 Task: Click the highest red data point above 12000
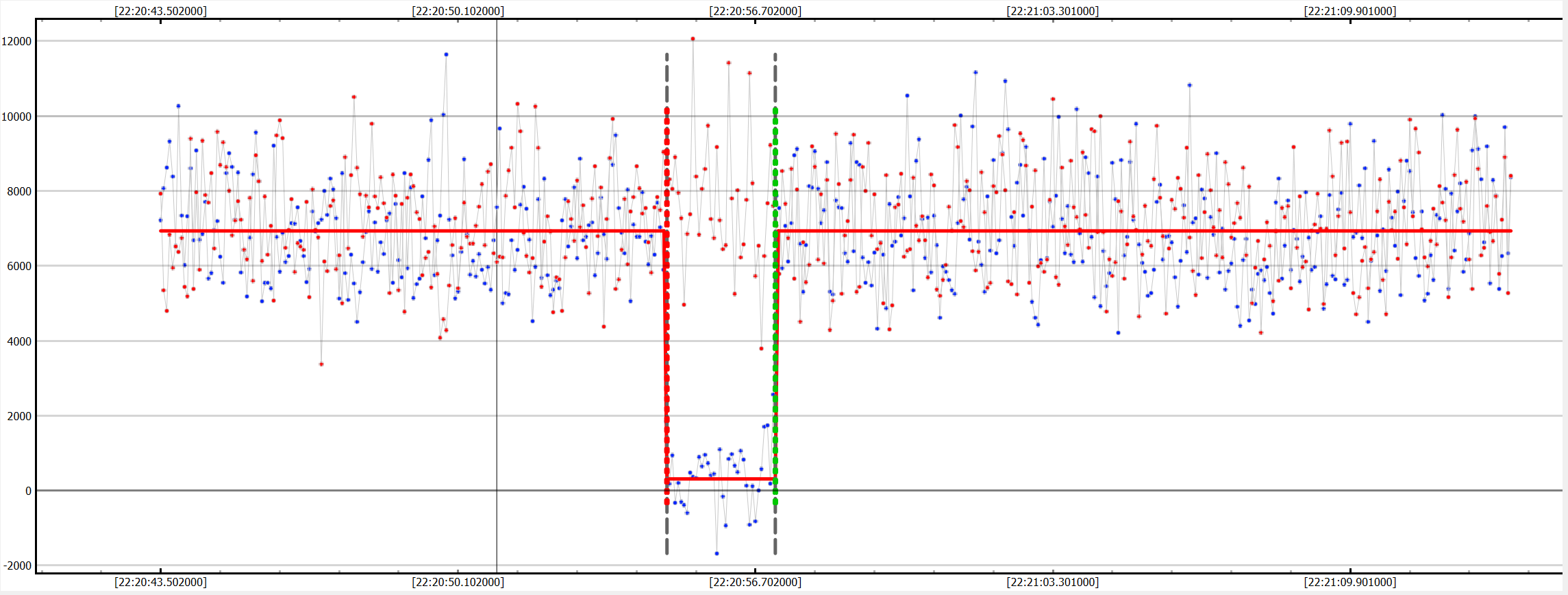tap(693, 39)
